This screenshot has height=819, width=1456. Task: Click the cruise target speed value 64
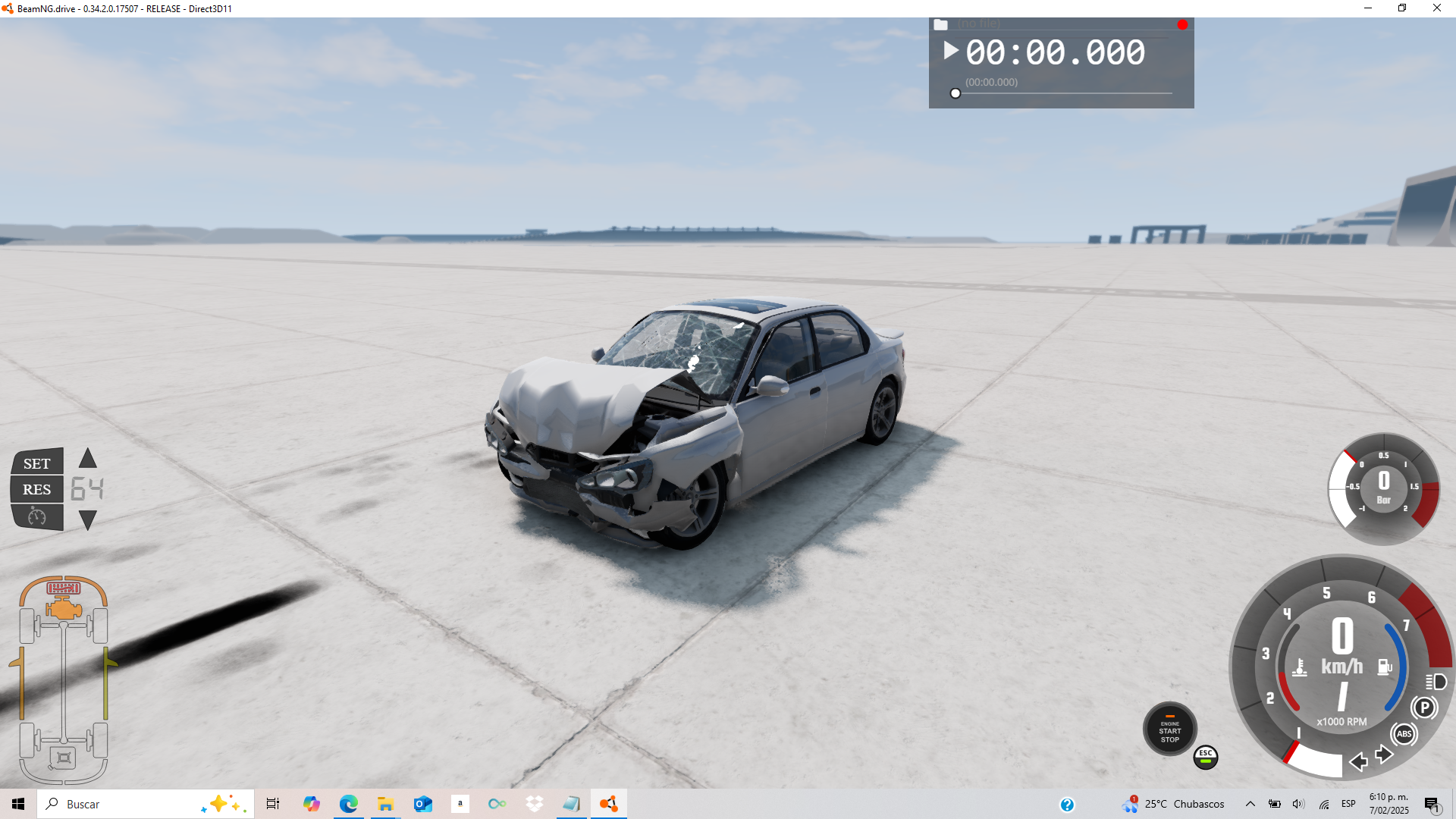pos(87,489)
